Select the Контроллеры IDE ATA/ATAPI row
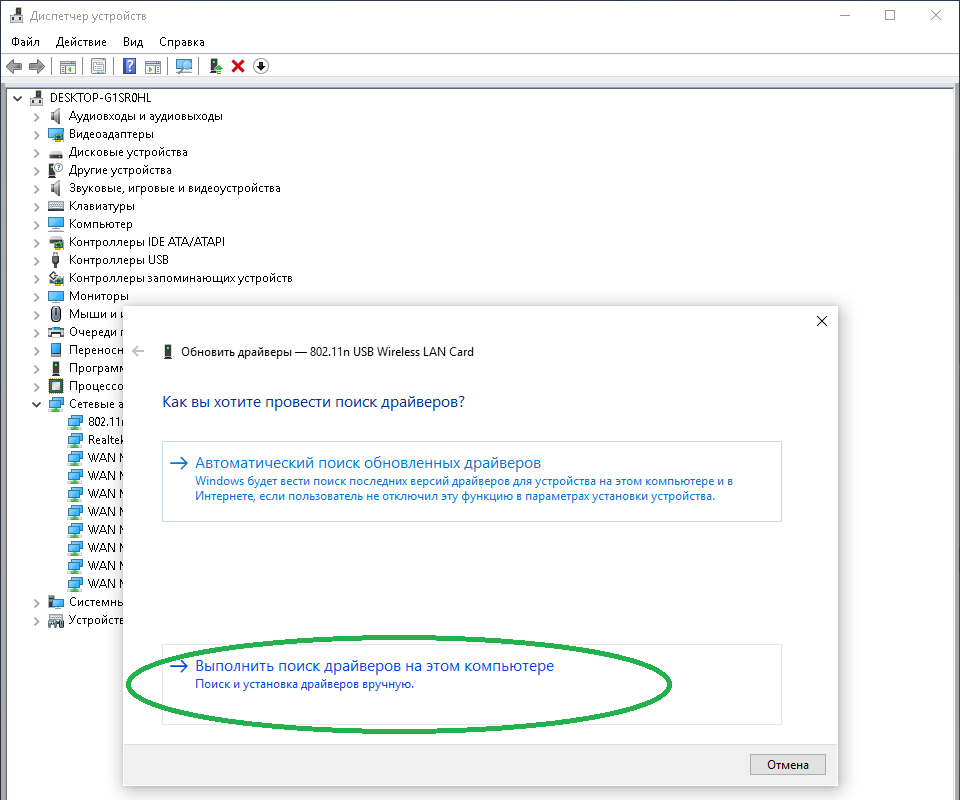 [146, 242]
